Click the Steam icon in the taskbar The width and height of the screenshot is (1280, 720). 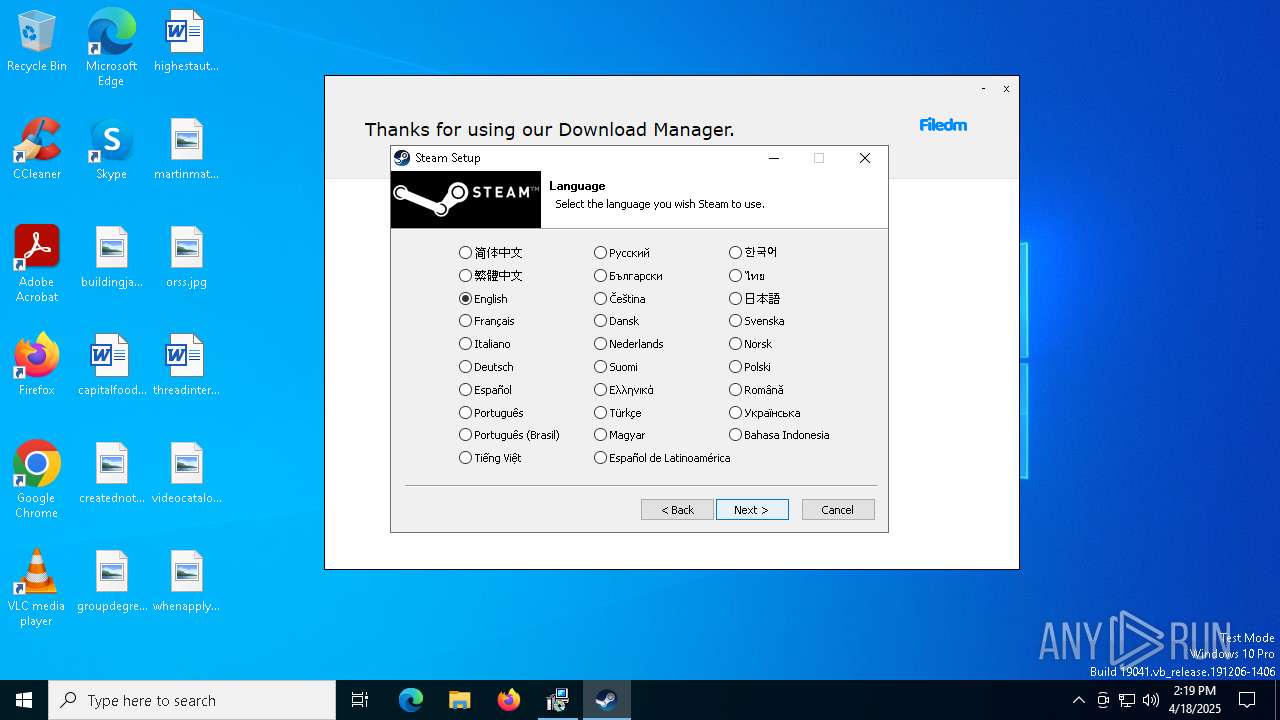[x=606, y=700]
